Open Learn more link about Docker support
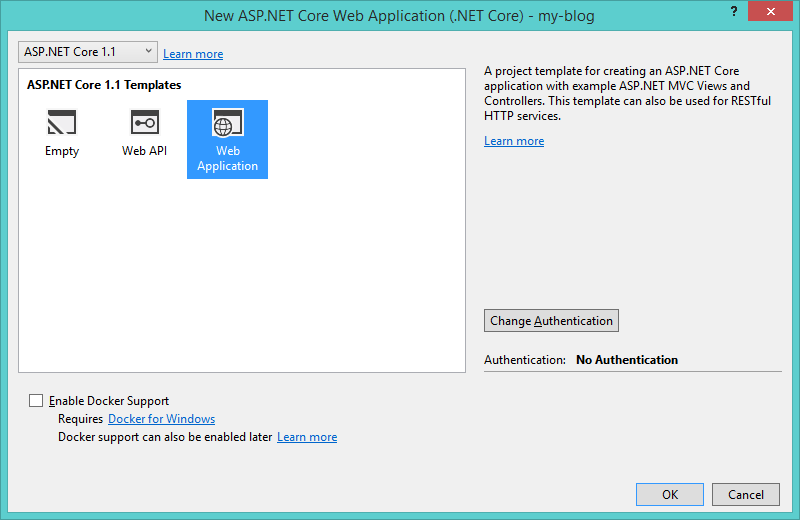The image size is (800, 520). pyautogui.click(x=307, y=437)
